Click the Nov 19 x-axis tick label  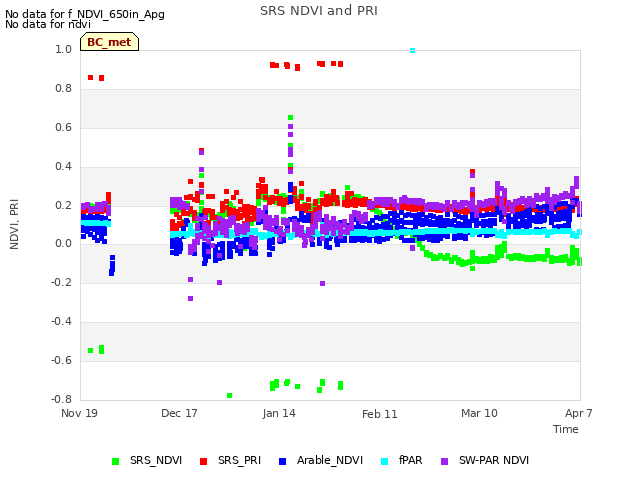79,413
